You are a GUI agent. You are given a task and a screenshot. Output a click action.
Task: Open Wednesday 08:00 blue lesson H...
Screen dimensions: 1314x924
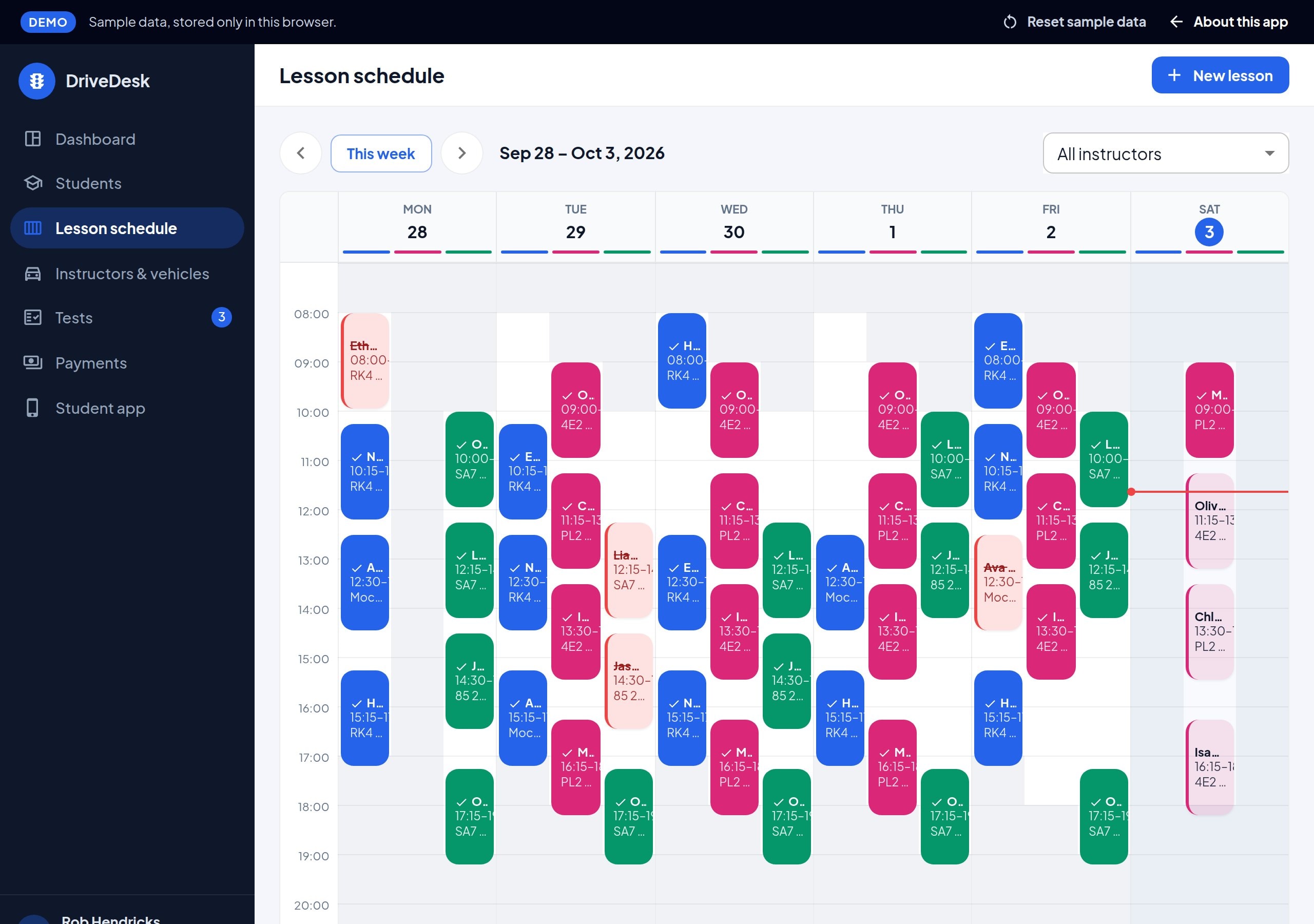point(682,361)
